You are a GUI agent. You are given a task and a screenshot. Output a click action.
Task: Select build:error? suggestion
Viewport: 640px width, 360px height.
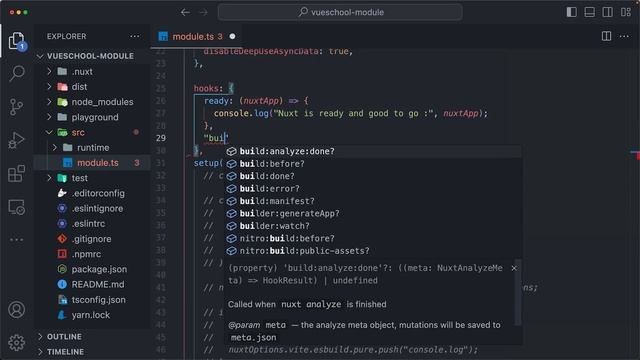point(373,189)
